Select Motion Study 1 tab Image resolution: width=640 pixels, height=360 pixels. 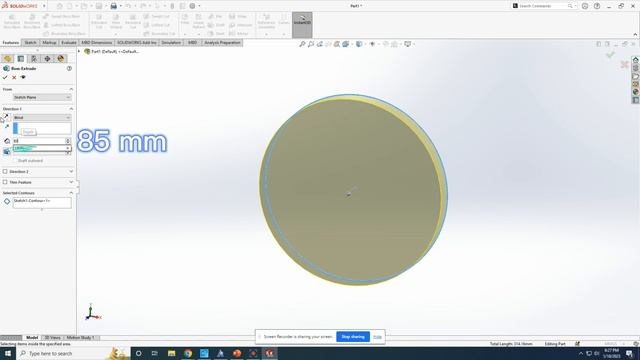click(x=80, y=338)
